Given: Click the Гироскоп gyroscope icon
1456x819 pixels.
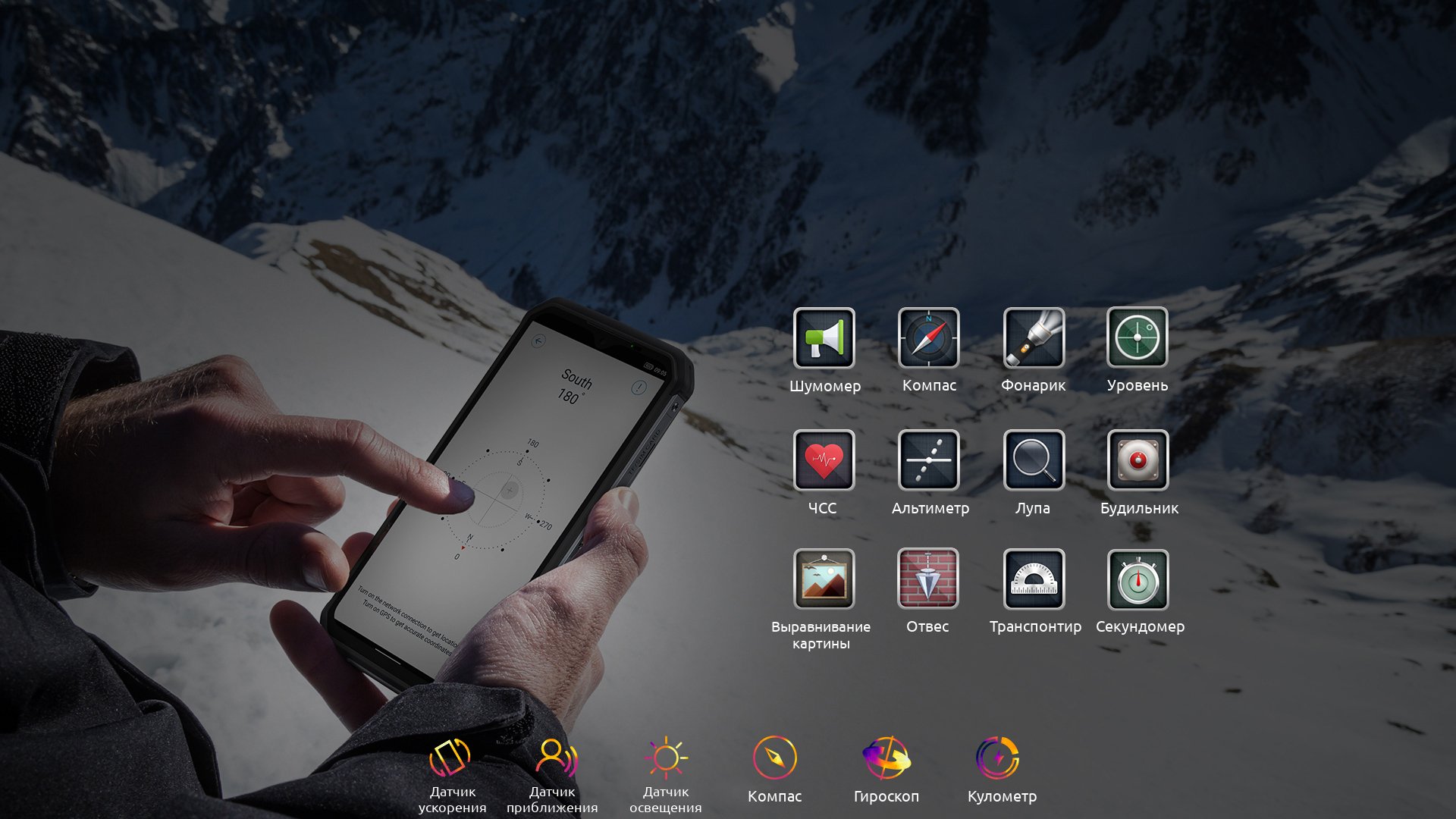Looking at the screenshot, I should coord(886,758).
